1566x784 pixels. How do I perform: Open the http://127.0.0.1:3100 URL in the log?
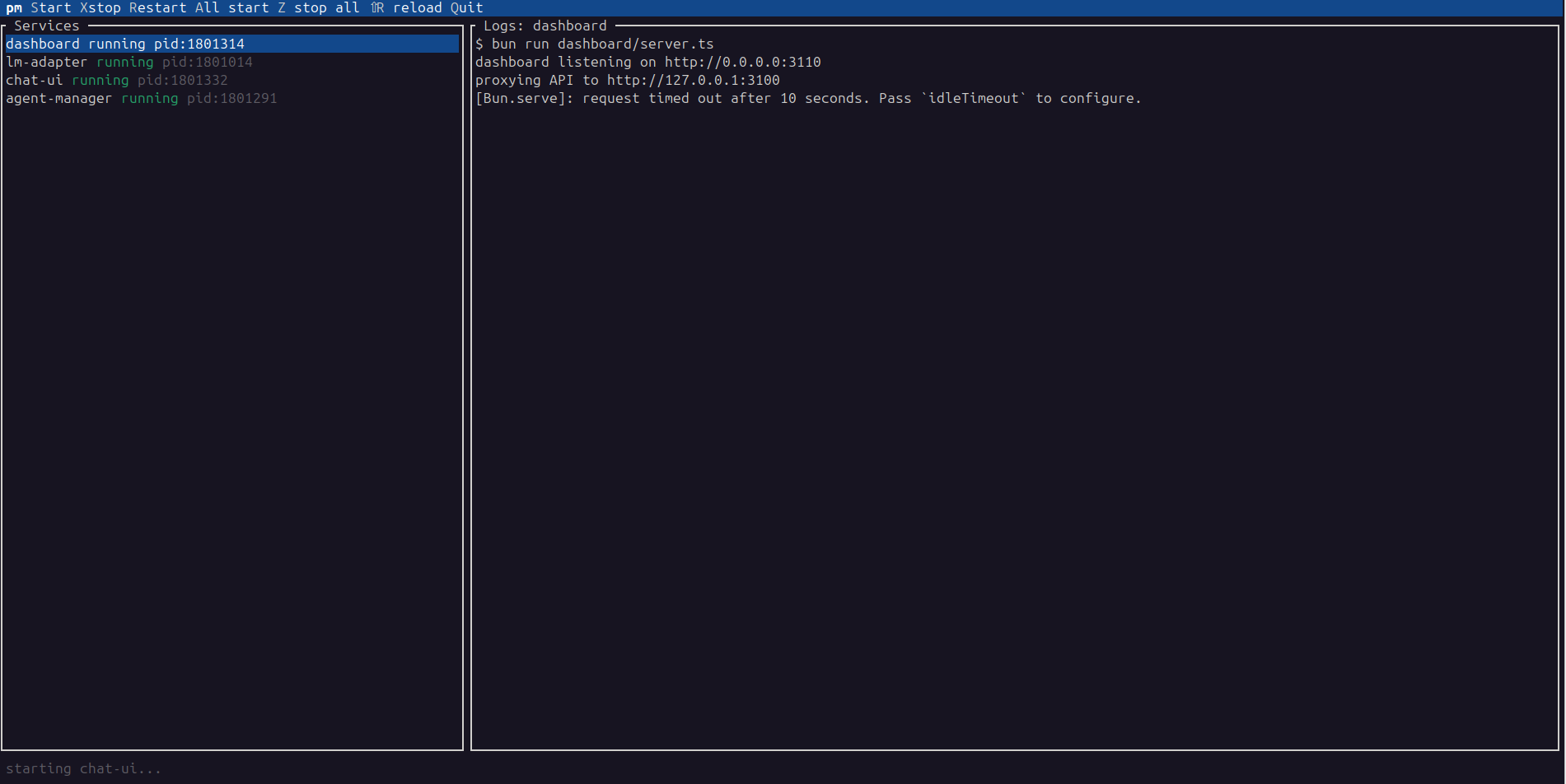point(694,80)
